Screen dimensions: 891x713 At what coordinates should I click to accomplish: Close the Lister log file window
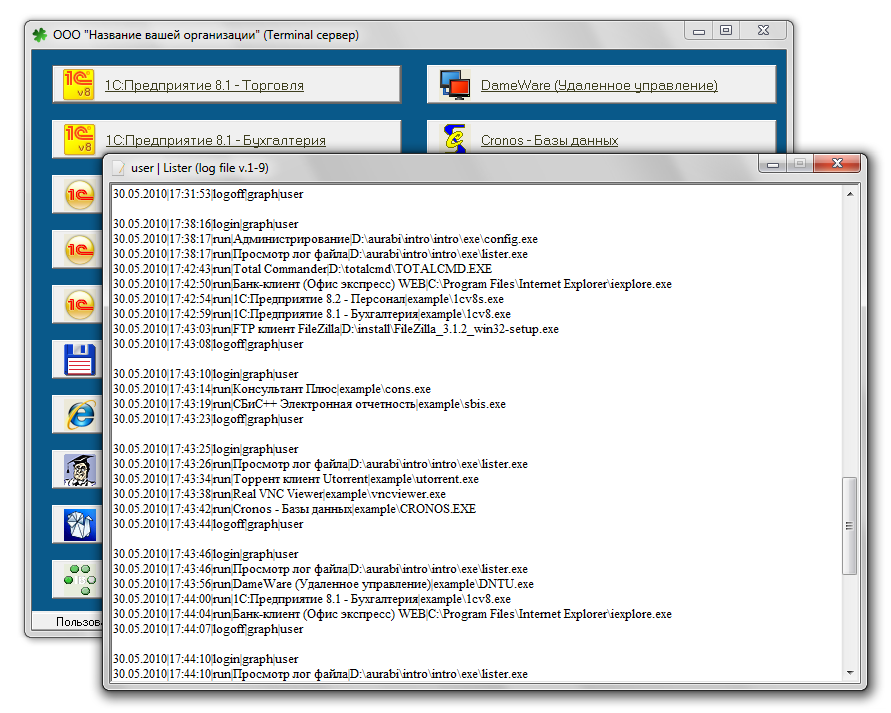pyautogui.click(x=837, y=164)
